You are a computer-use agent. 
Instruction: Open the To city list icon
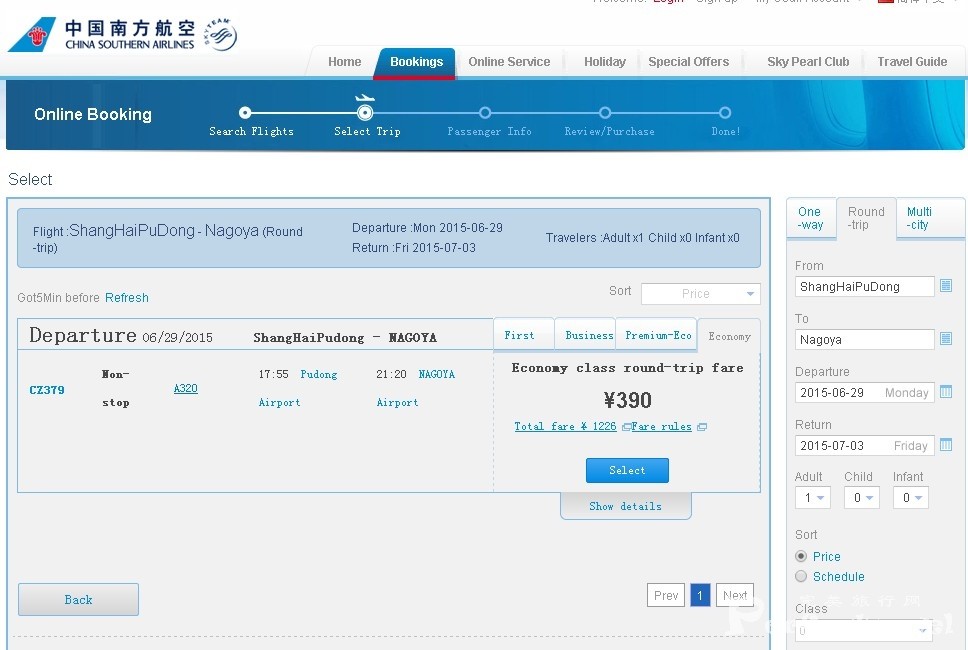[x=946, y=338]
